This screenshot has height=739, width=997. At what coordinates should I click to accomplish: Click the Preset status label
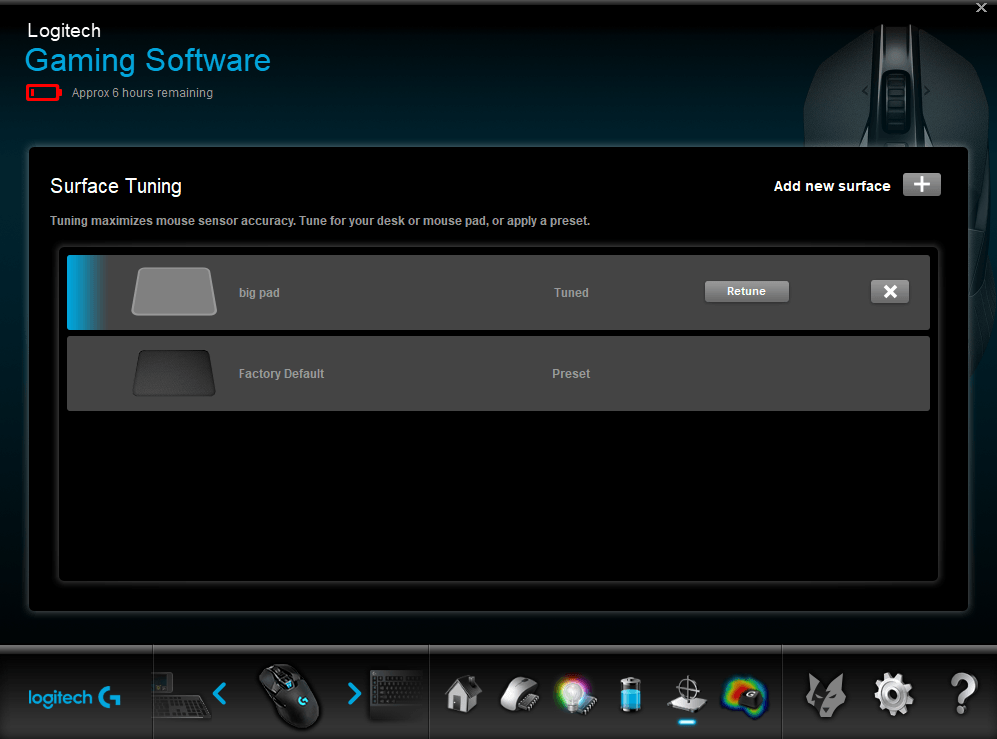tap(571, 374)
